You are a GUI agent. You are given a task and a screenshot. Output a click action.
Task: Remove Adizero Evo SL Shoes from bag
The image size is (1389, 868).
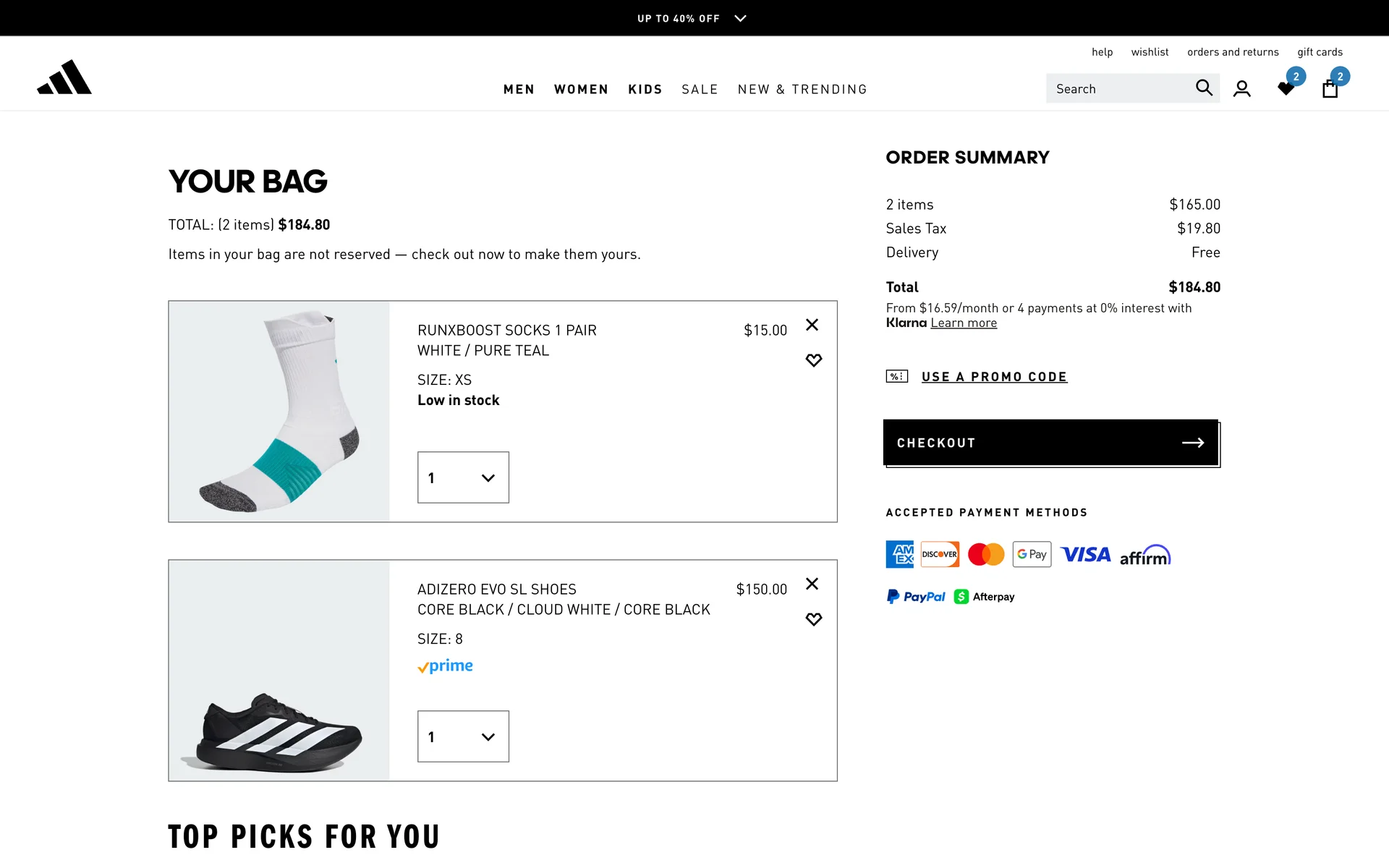[812, 584]
